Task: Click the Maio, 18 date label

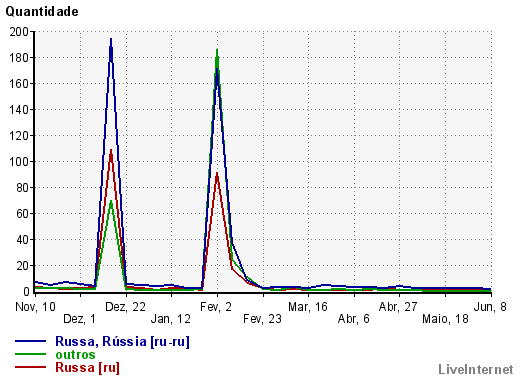Action: (445, 319)
